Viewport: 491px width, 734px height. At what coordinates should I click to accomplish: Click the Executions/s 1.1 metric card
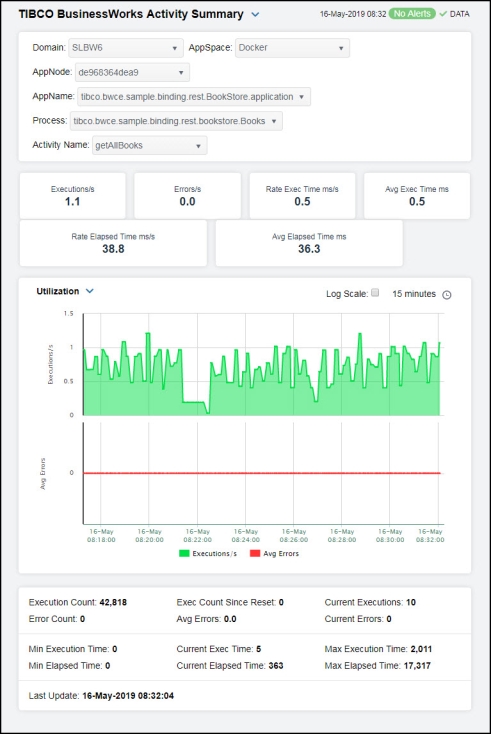(73, 196)
